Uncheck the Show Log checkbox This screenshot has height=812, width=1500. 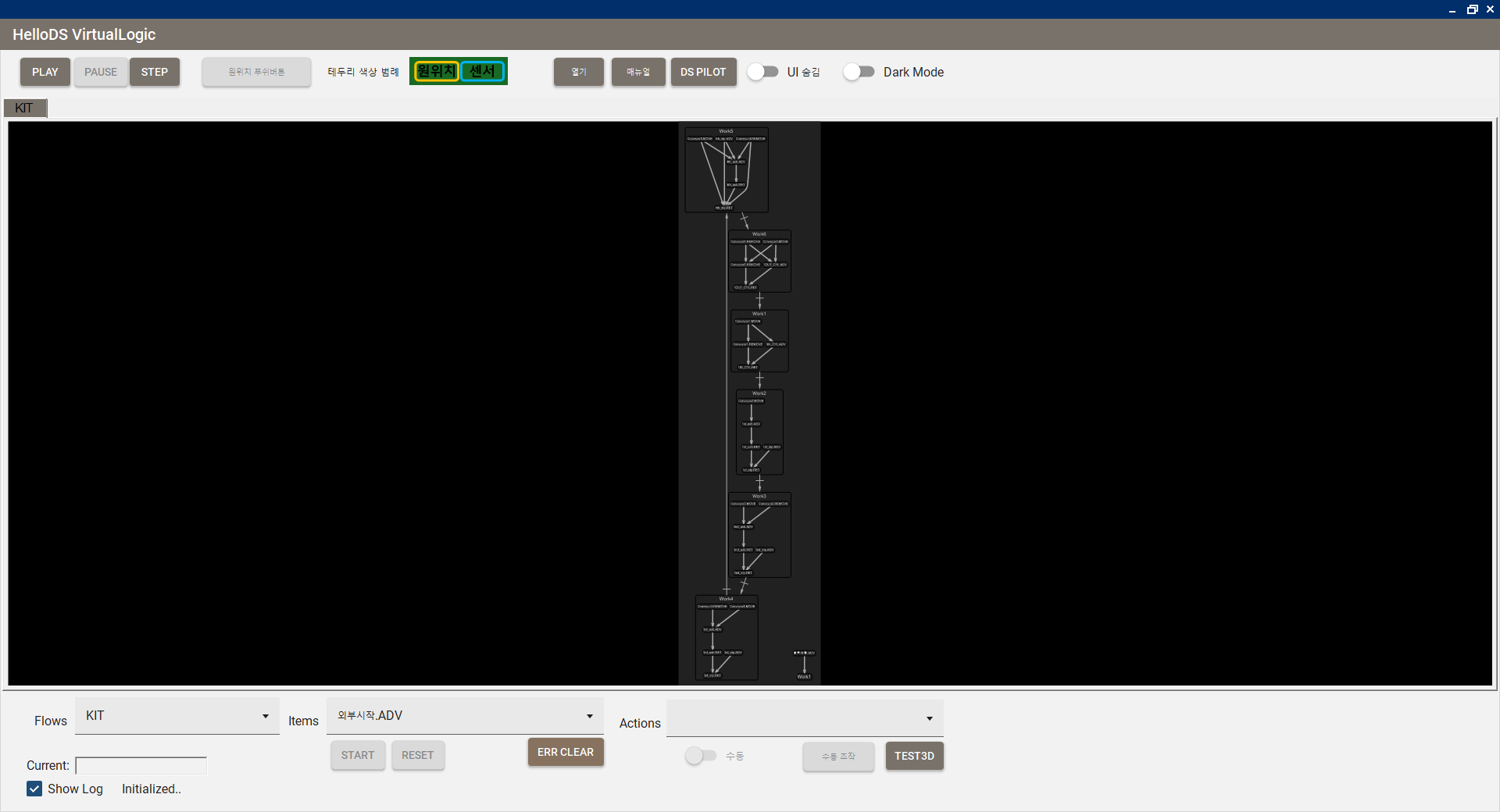coord(34,789)
